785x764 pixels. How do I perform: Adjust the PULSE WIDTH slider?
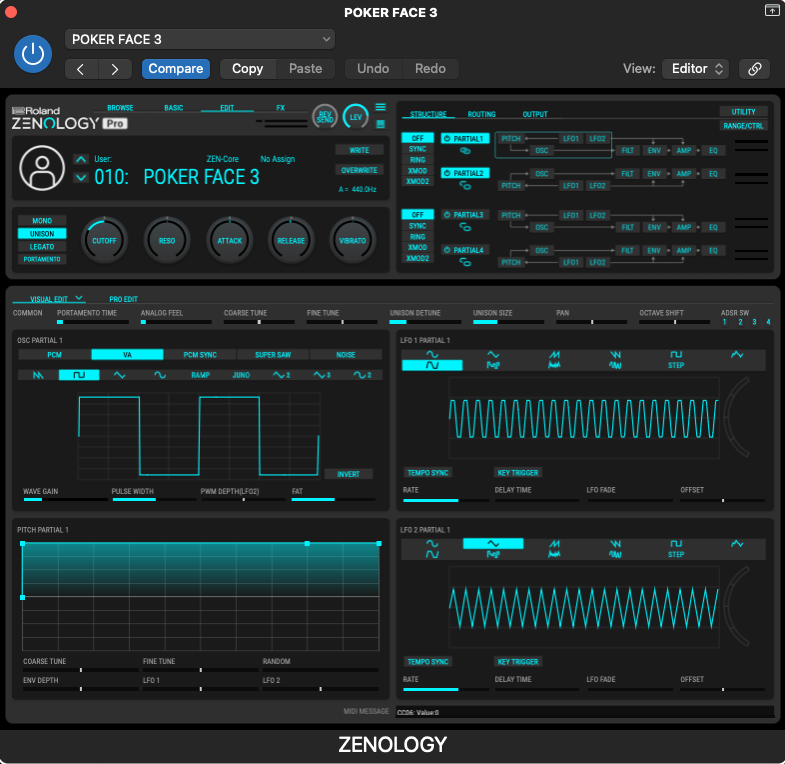tap(154, 499)
